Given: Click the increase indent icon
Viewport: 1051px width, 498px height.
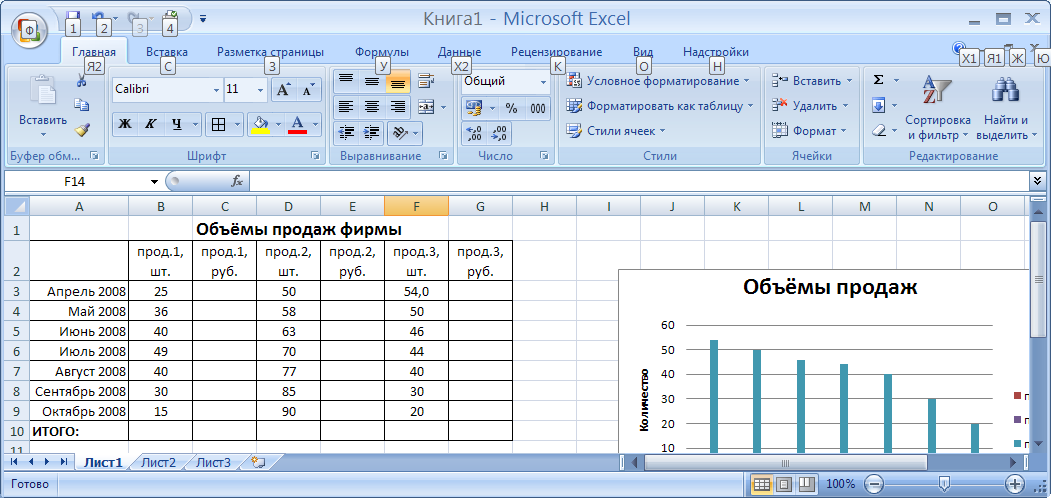Looking at the screenshot, I should pos(371,133).
